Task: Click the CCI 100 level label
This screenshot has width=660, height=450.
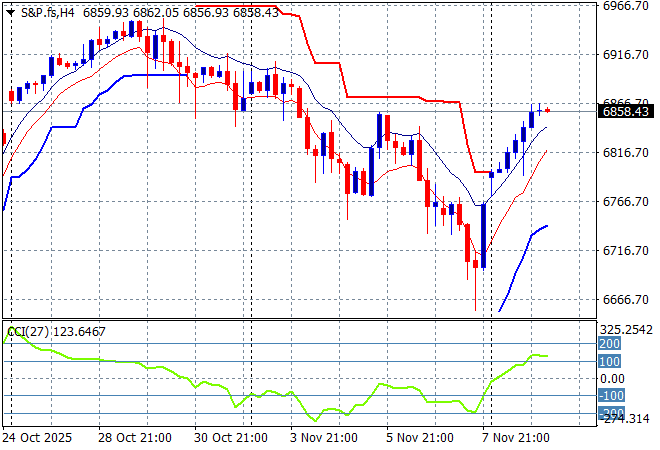Action: [x=609, y=361]
